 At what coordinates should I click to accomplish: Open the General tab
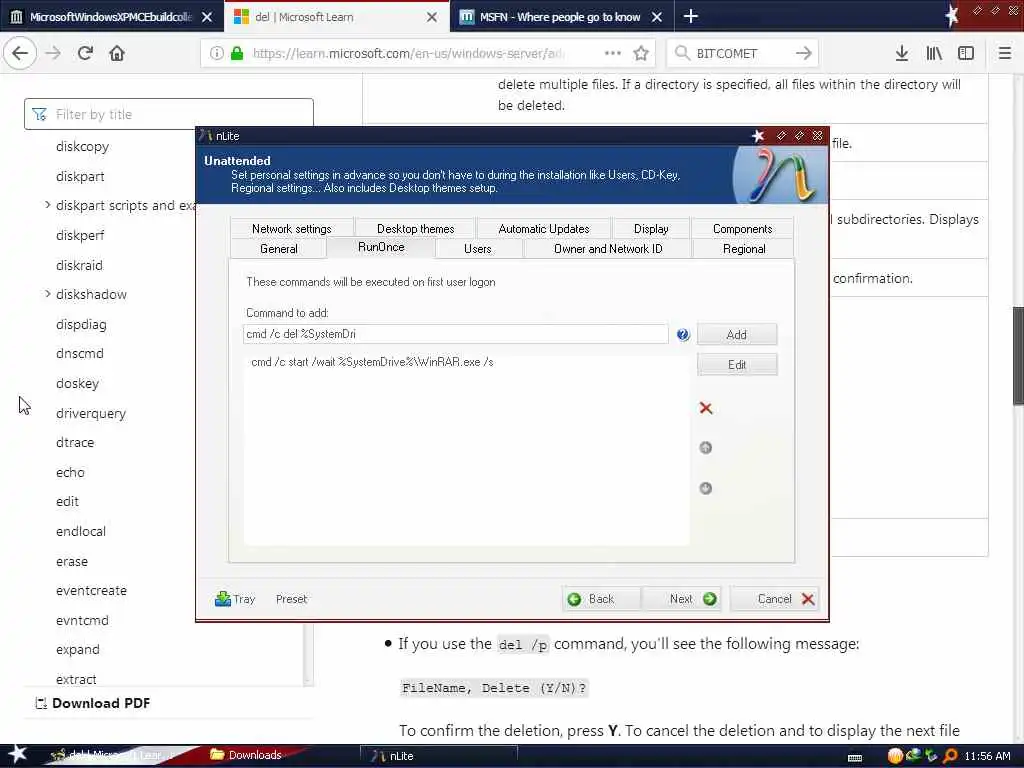(x=279, y=249)
